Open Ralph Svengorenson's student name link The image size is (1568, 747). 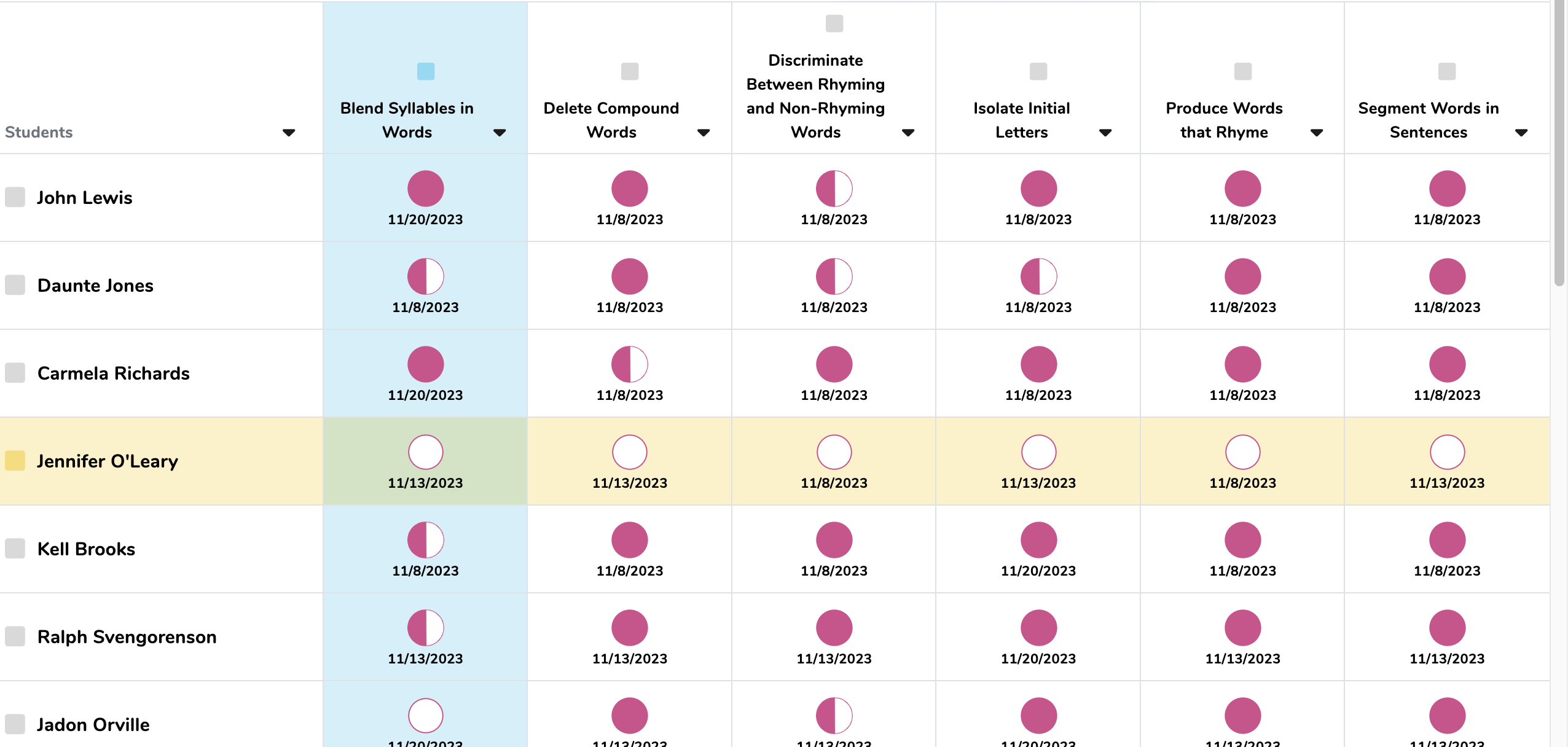(x=127, y=637)
